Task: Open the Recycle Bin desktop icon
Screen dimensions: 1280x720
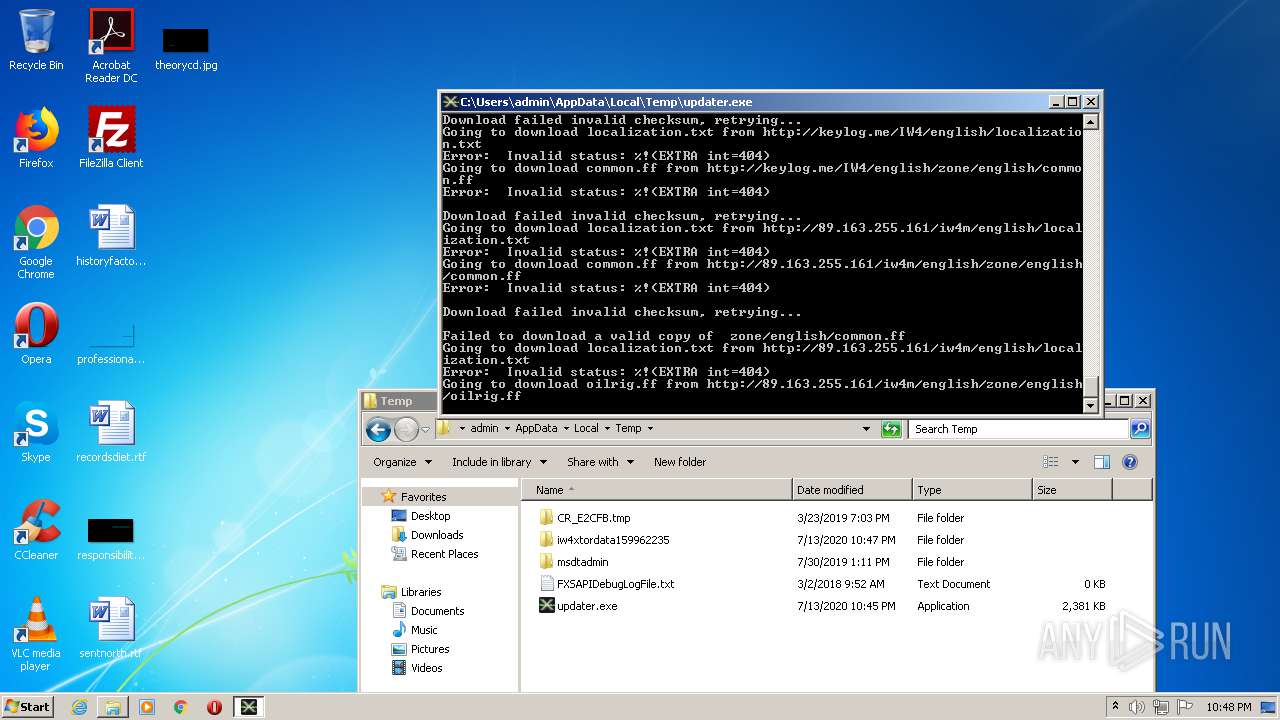Action: (36, 40)
